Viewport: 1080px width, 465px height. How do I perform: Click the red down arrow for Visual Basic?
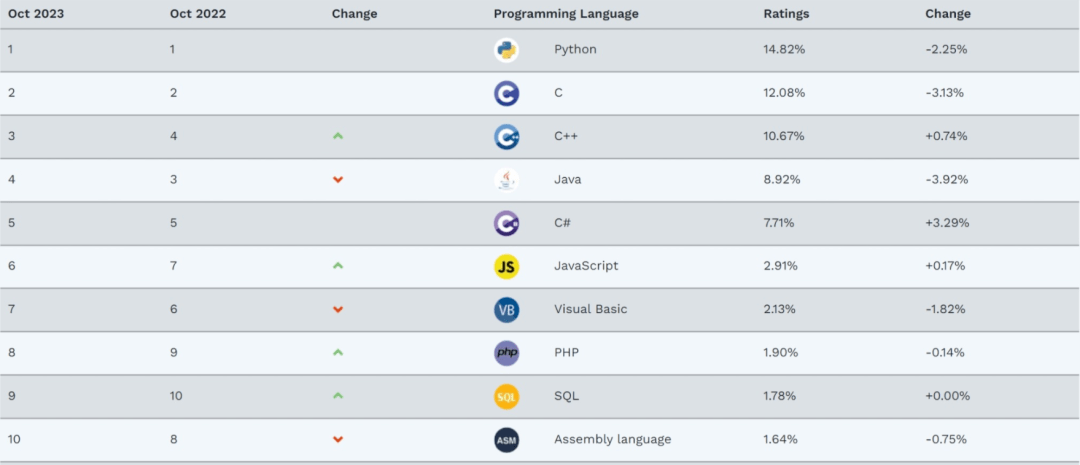(x=338, y=310)
